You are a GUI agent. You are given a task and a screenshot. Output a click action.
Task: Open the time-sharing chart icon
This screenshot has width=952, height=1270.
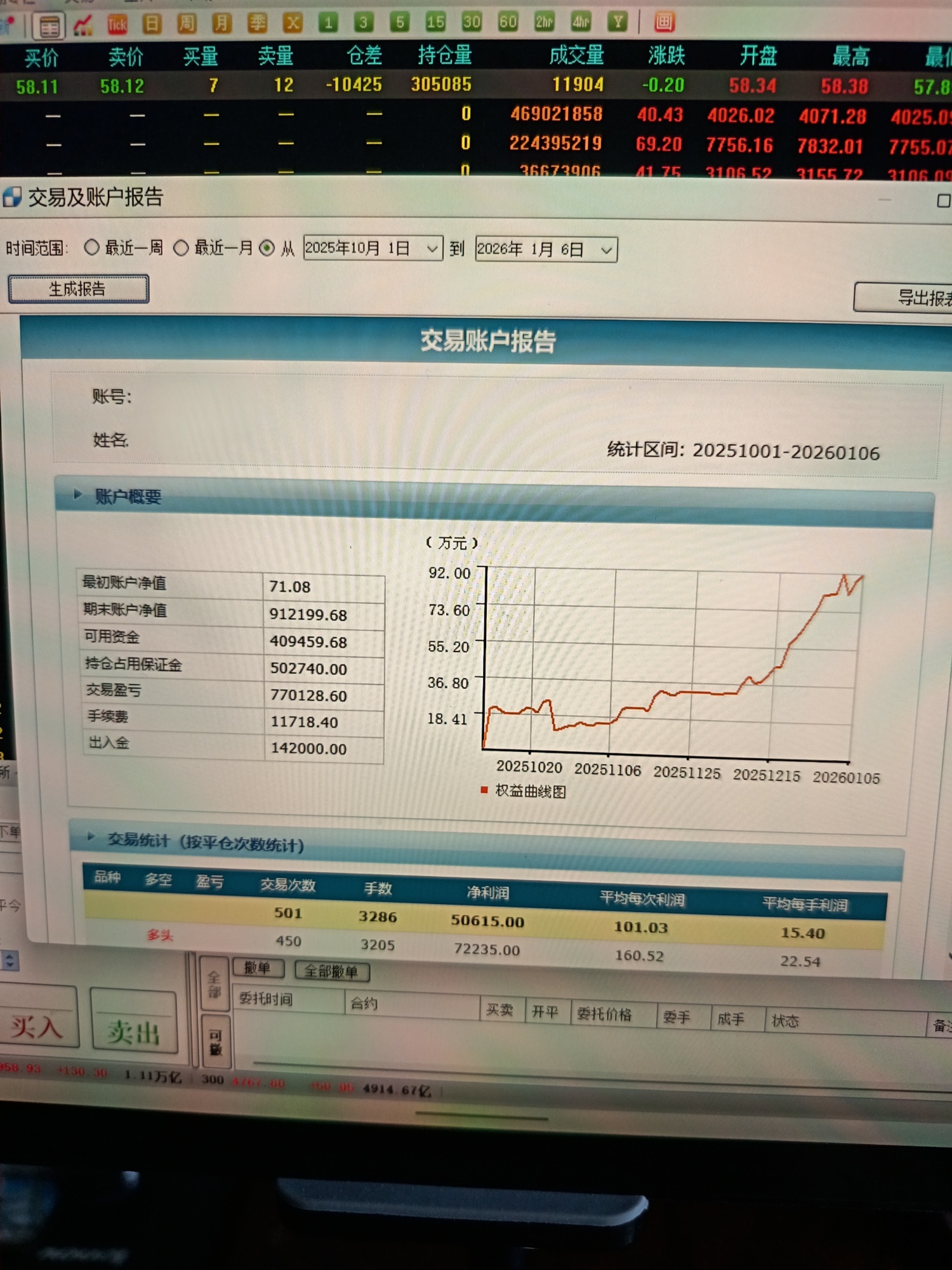(83, 25)
